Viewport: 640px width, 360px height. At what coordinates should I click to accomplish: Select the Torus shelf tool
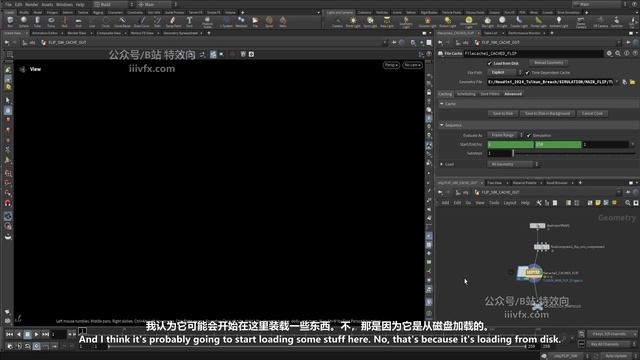coord(51,22)
